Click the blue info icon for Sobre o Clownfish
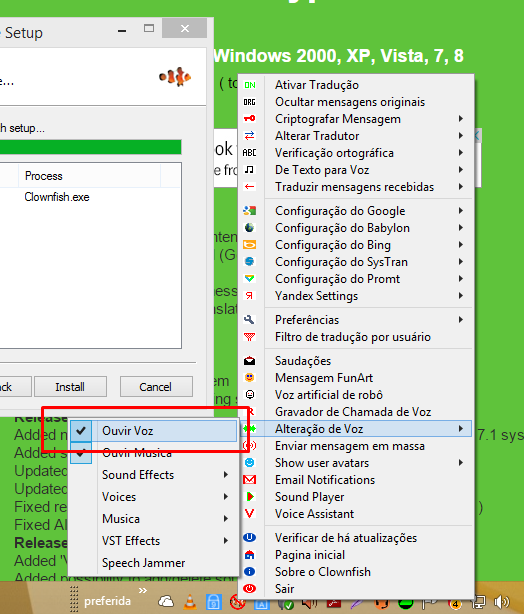Screen dimensions: 524x614 pyautogui.click(x=250, y=572)
